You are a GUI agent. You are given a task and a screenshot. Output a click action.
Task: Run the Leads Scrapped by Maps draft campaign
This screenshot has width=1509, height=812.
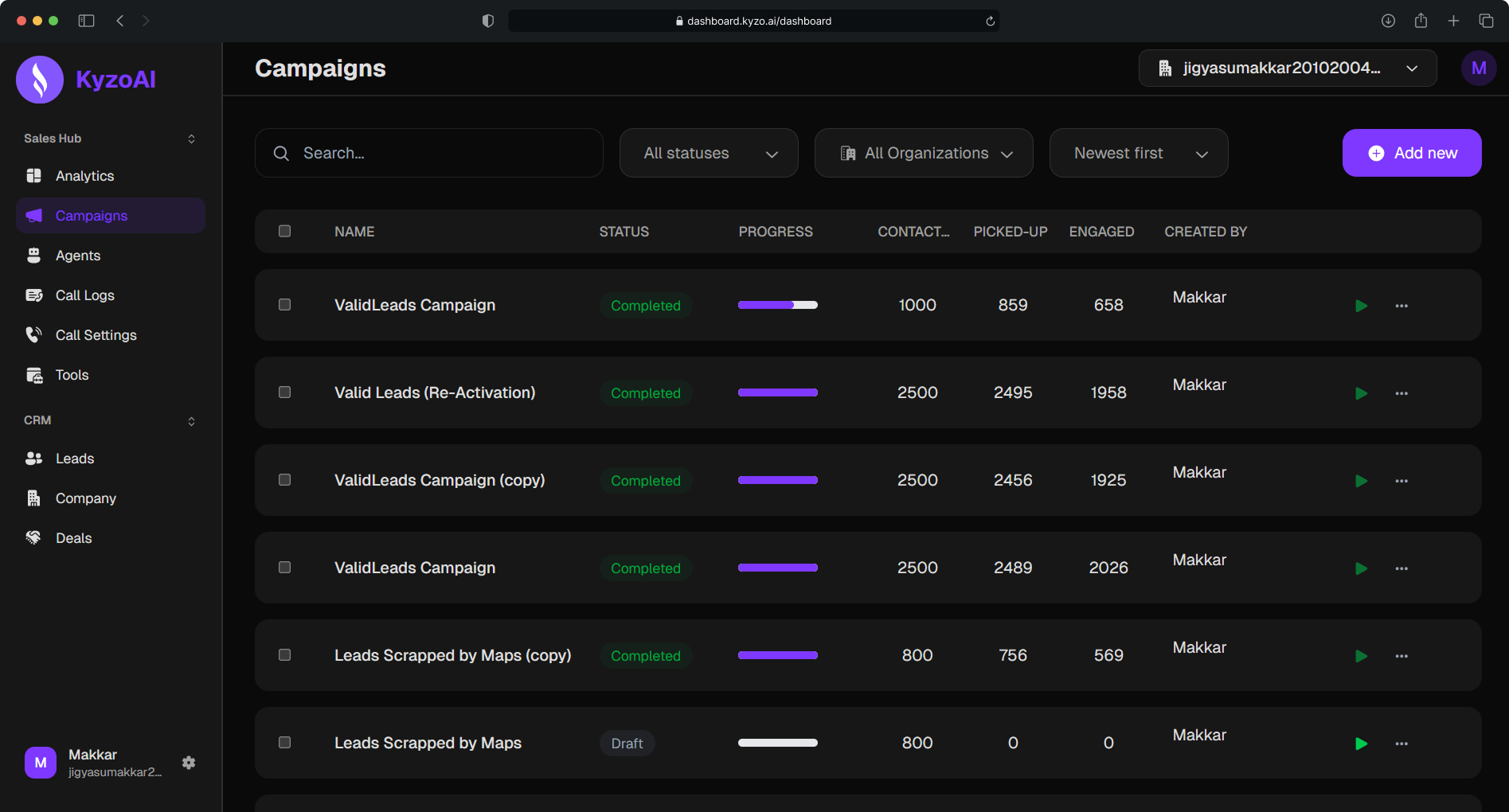click(x=1361, y=744)
